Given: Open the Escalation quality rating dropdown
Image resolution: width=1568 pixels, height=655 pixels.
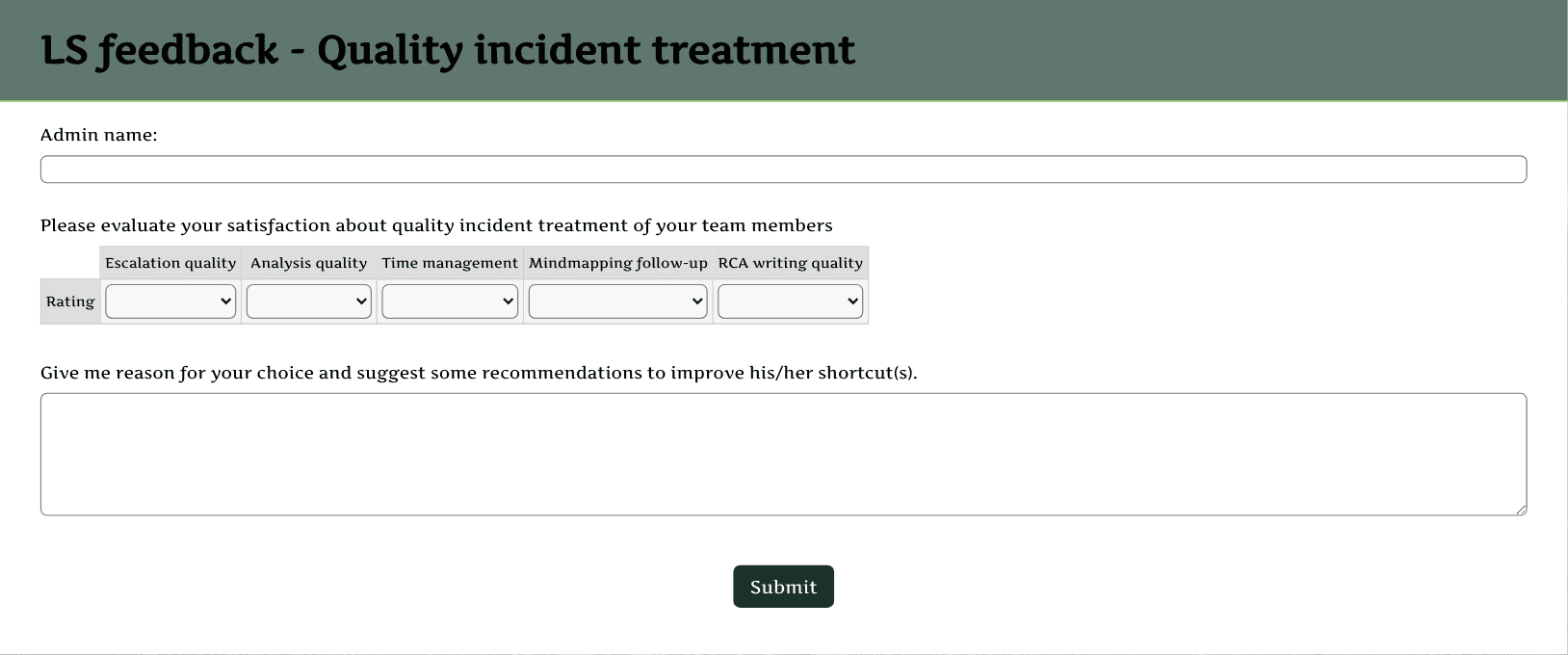Looking at the screenshot, I should 170,301.
